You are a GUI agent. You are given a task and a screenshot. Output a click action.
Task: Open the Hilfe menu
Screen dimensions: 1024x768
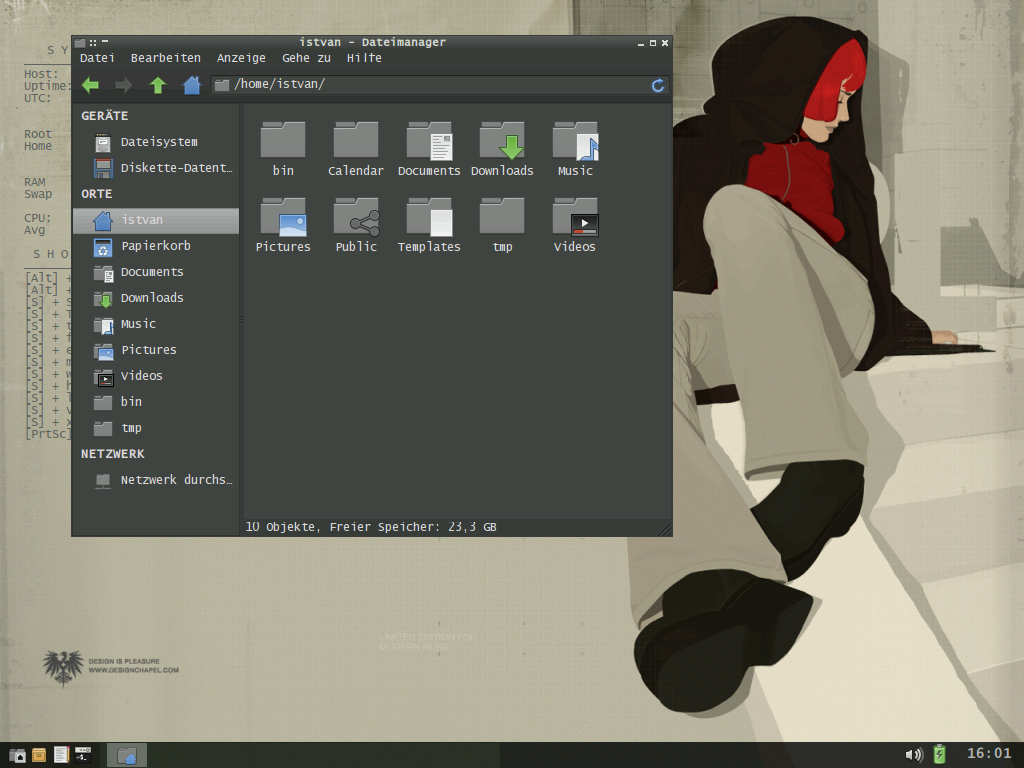click(x=364, y=58)
